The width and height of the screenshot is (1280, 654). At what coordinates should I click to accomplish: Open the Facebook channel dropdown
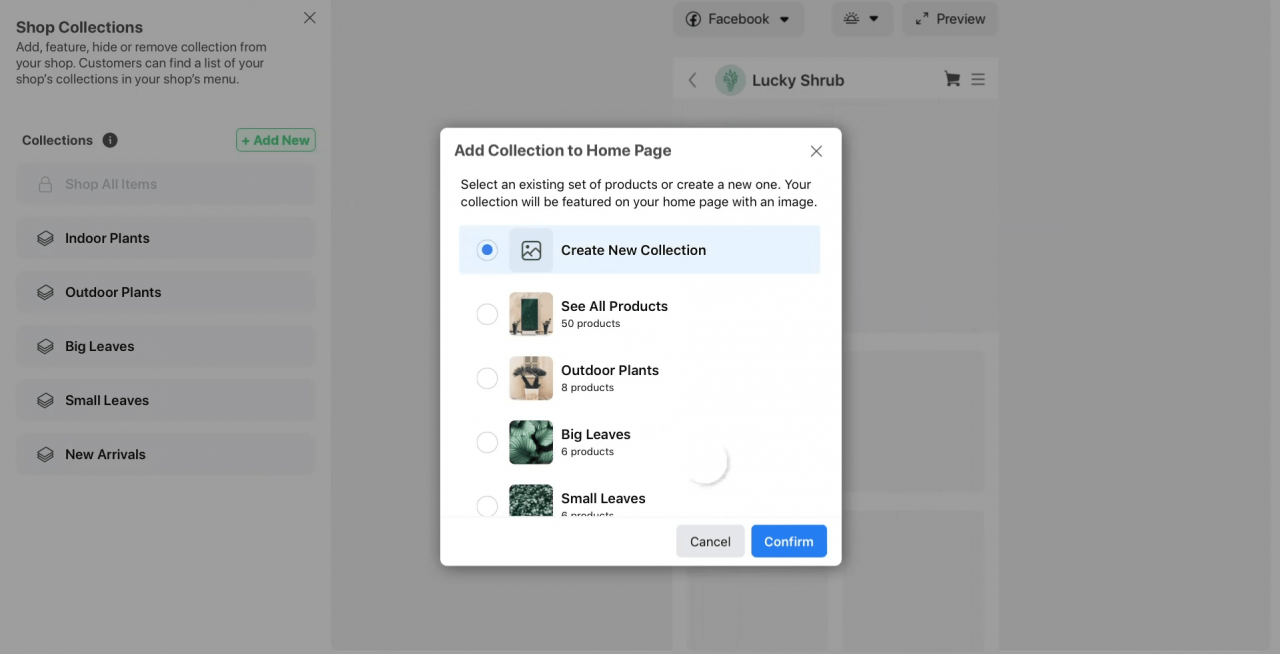click(785, 18)
